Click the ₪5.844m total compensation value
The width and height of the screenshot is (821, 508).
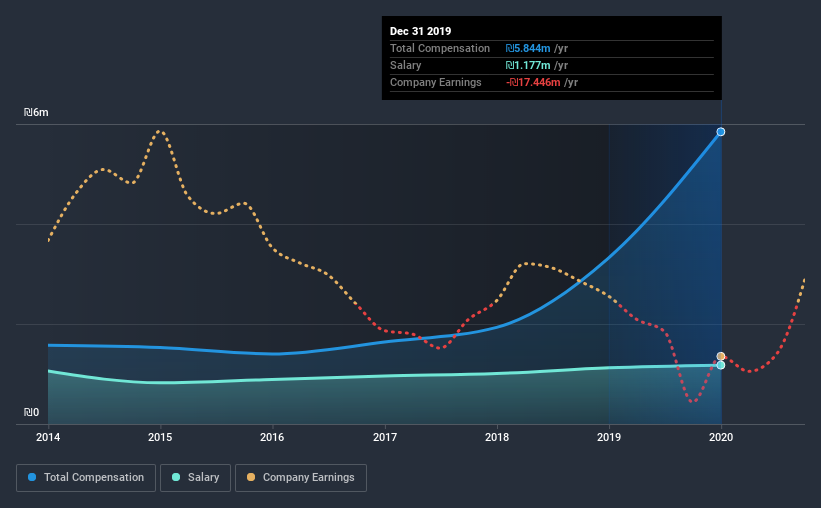click(528, 48)
